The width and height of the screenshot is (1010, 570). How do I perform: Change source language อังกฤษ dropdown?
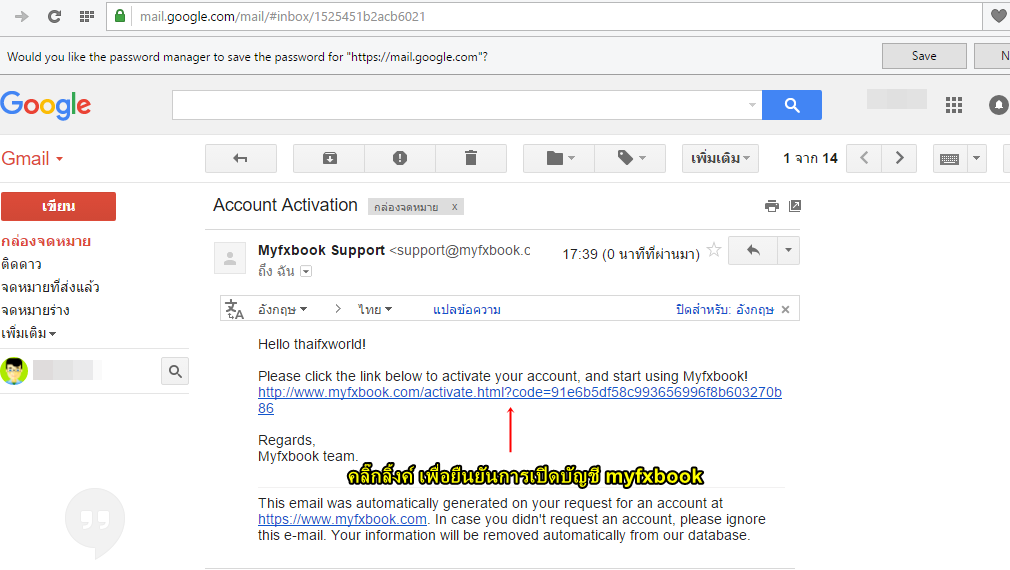point(282,310)
